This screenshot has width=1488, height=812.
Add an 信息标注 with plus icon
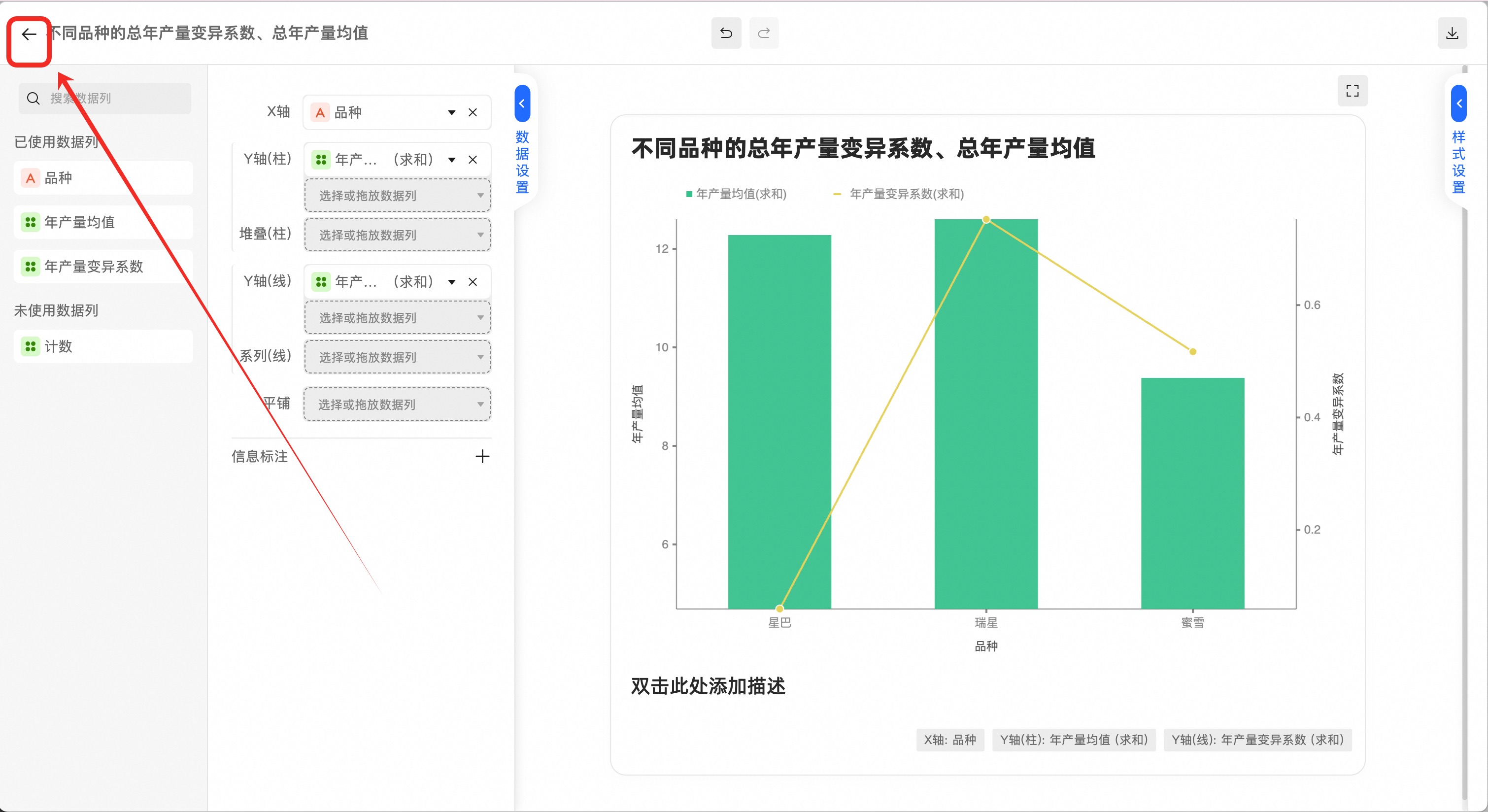pyautogui.click(x=482, y=456)
